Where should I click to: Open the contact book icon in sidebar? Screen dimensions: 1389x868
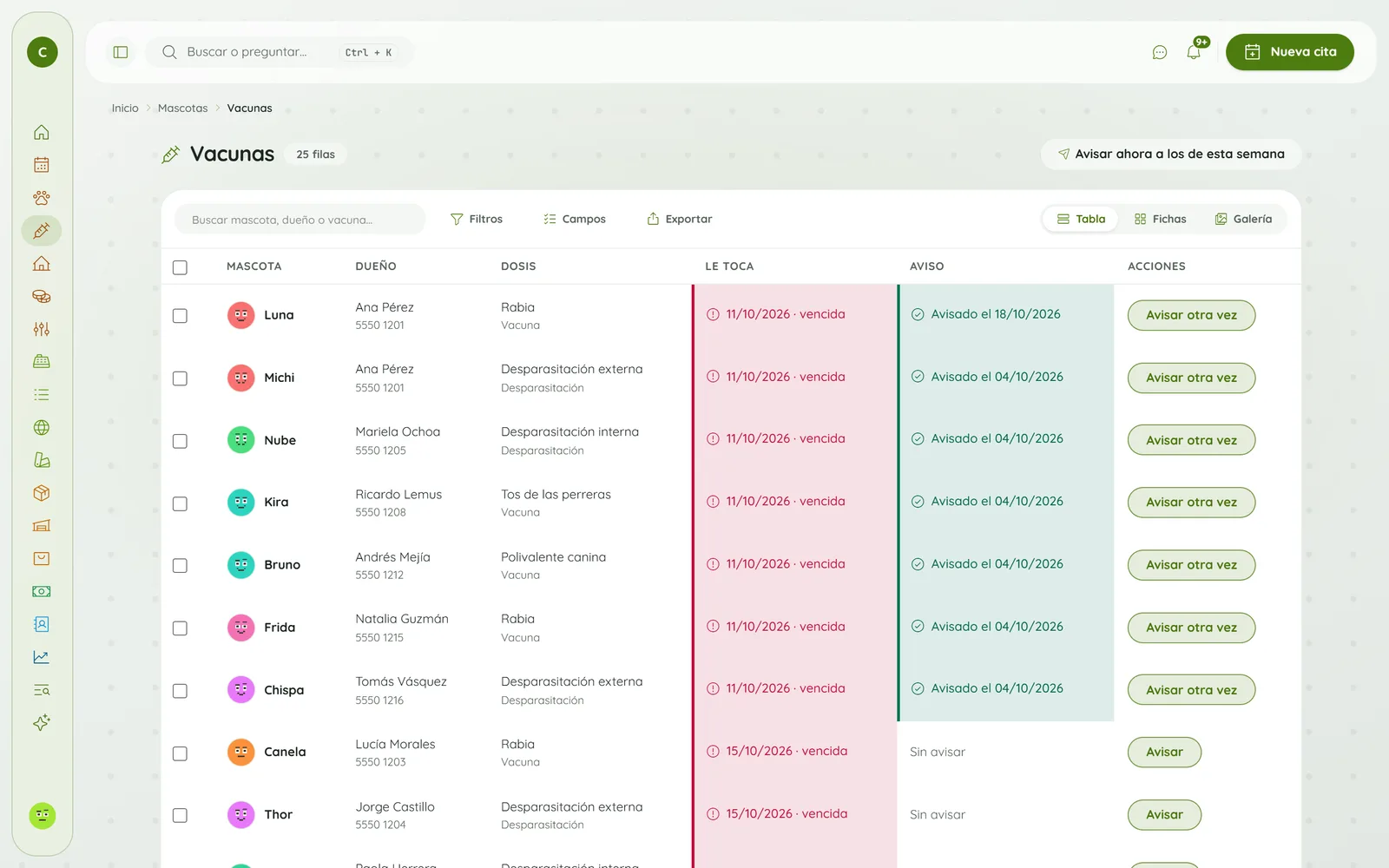(x=42, y=624)
